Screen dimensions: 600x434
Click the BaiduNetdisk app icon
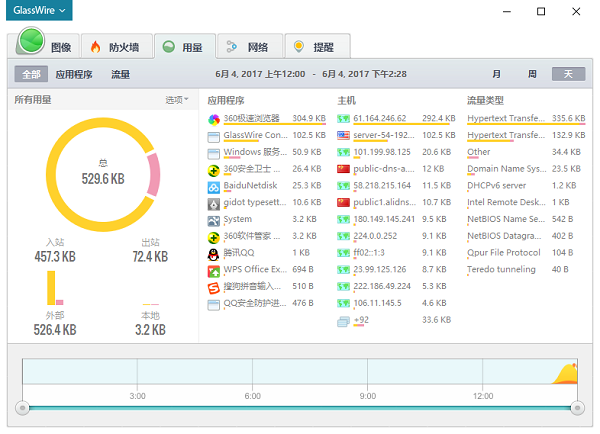(214, 186)
